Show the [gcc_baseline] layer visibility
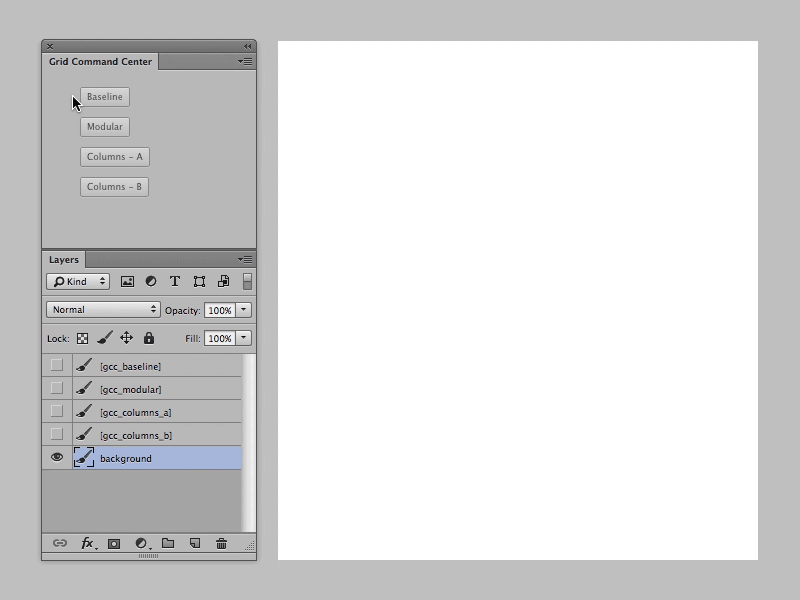This screenshot has width=800, height=600. point(56,364)
